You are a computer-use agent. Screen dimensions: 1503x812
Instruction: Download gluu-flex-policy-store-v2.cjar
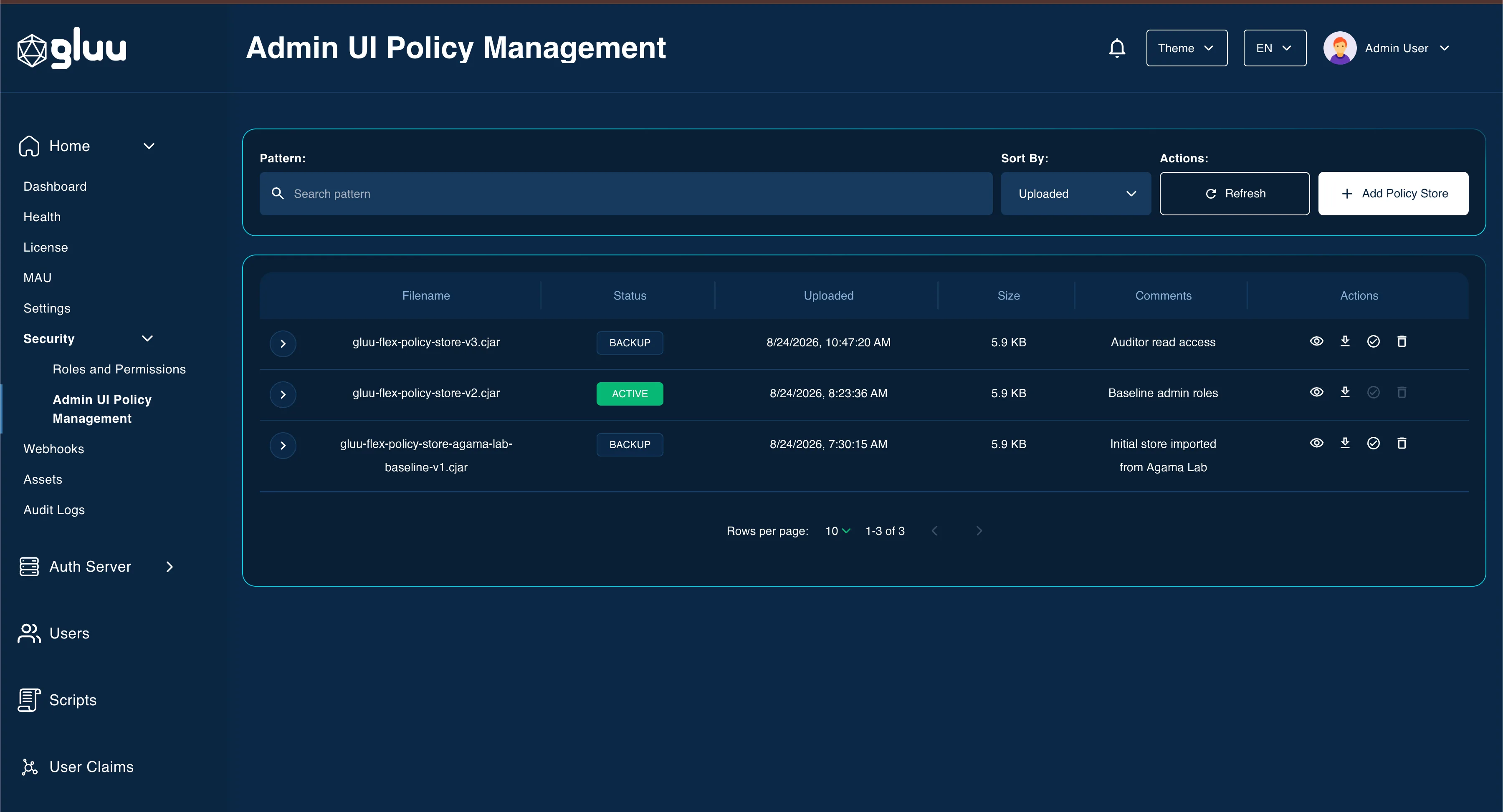click(1345, 392)
